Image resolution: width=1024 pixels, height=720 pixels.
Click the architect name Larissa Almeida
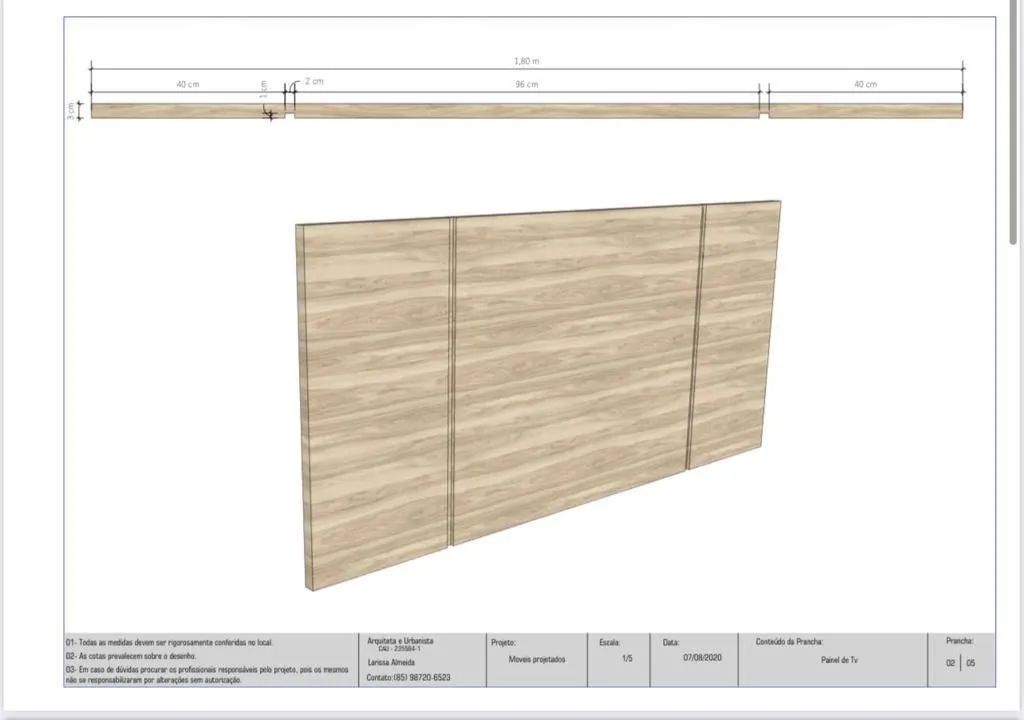391,663
